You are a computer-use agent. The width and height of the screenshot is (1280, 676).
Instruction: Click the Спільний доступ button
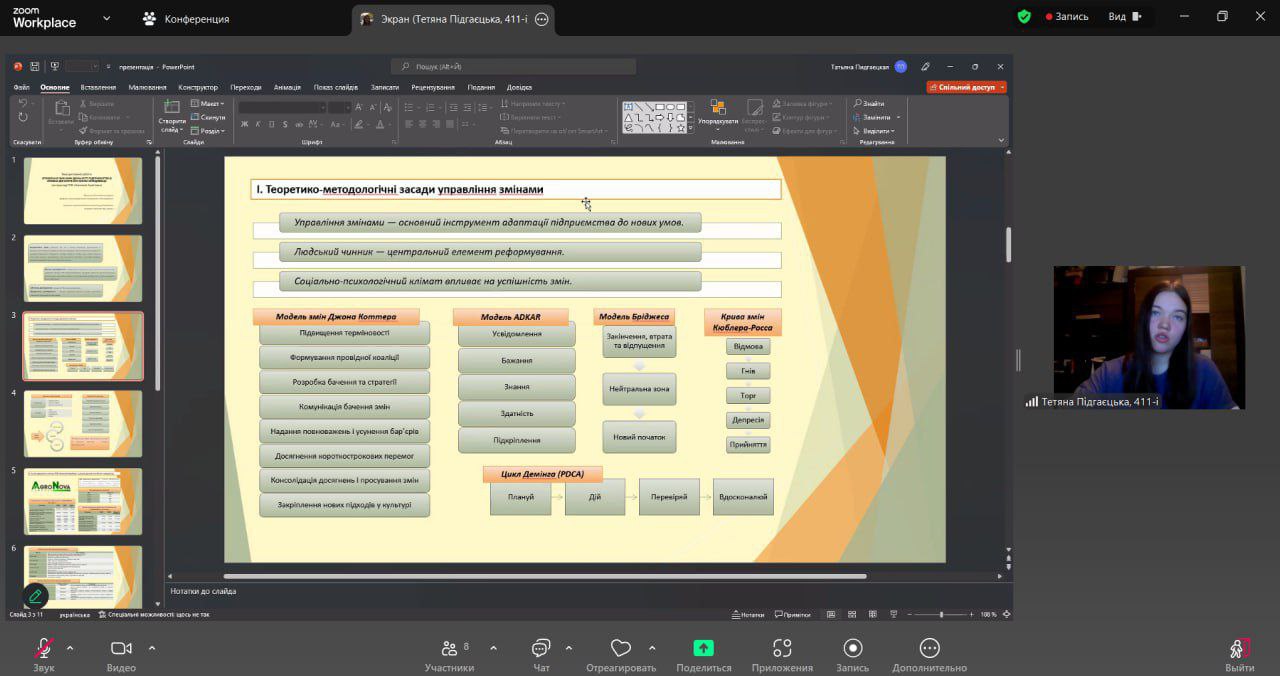click(966, 87)
